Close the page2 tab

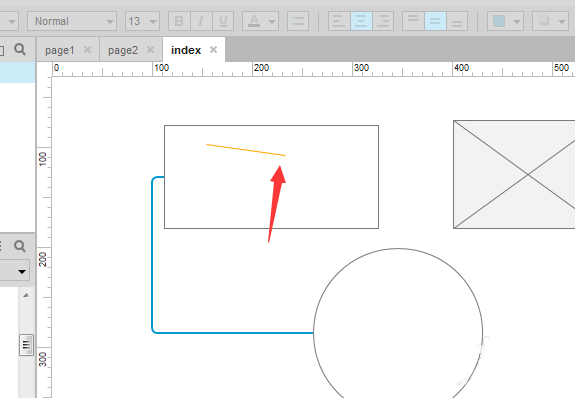(150, 50)
